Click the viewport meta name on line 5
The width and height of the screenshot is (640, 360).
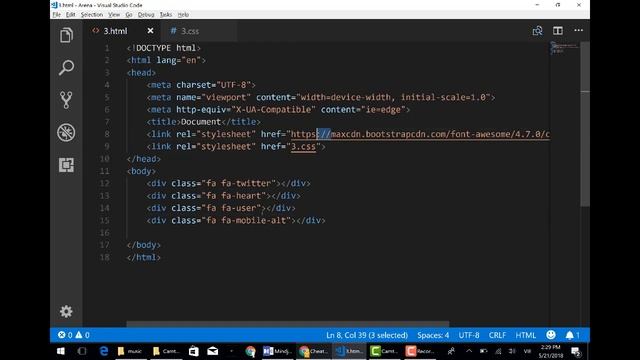(226, 97)
